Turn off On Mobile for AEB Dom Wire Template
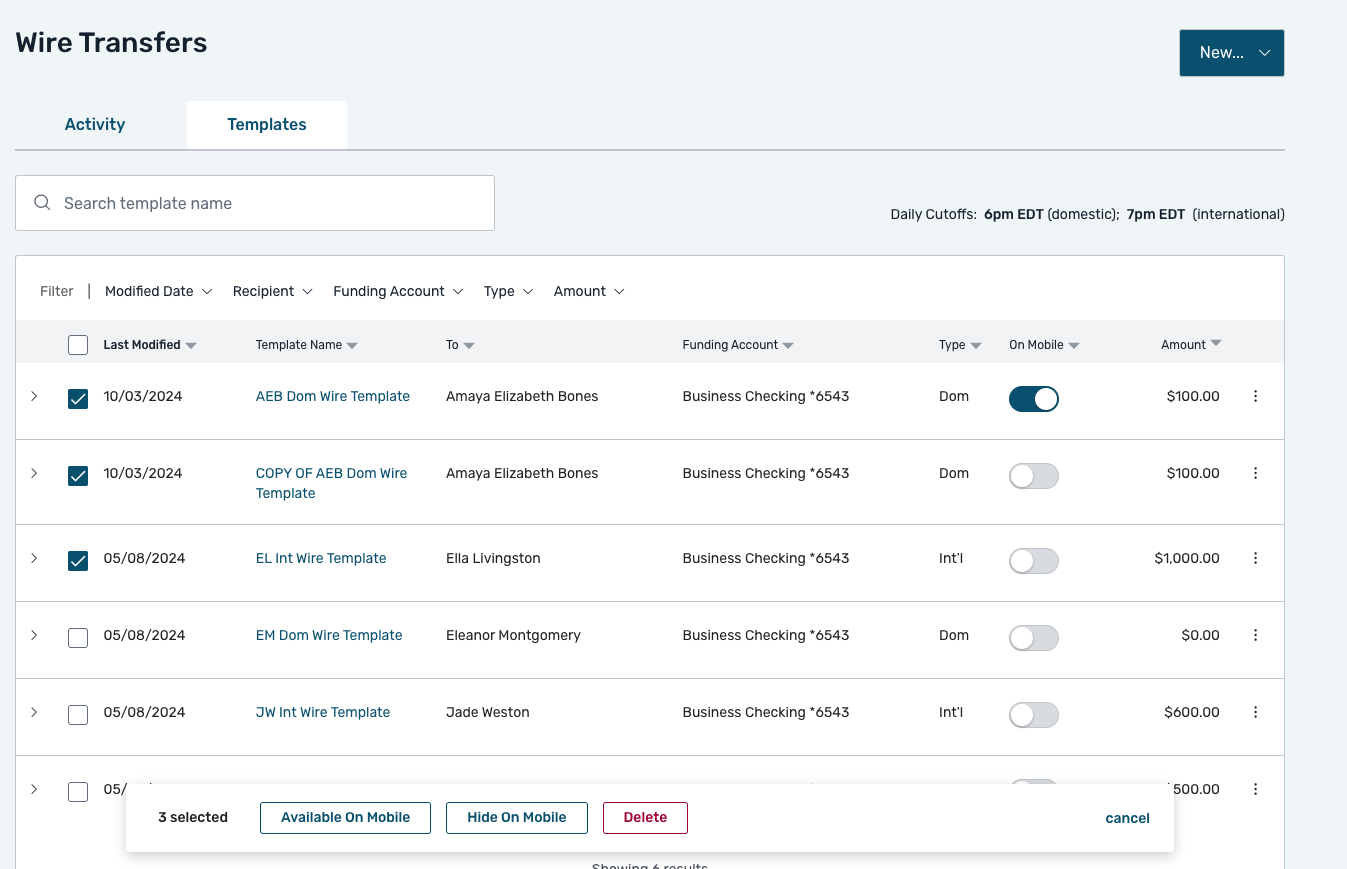Image resolution: width=1347 pixels, height=869 pixels. pos(1033,399)
